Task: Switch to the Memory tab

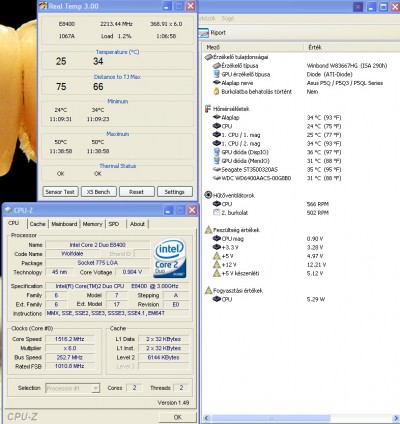Action: [92, 224]
